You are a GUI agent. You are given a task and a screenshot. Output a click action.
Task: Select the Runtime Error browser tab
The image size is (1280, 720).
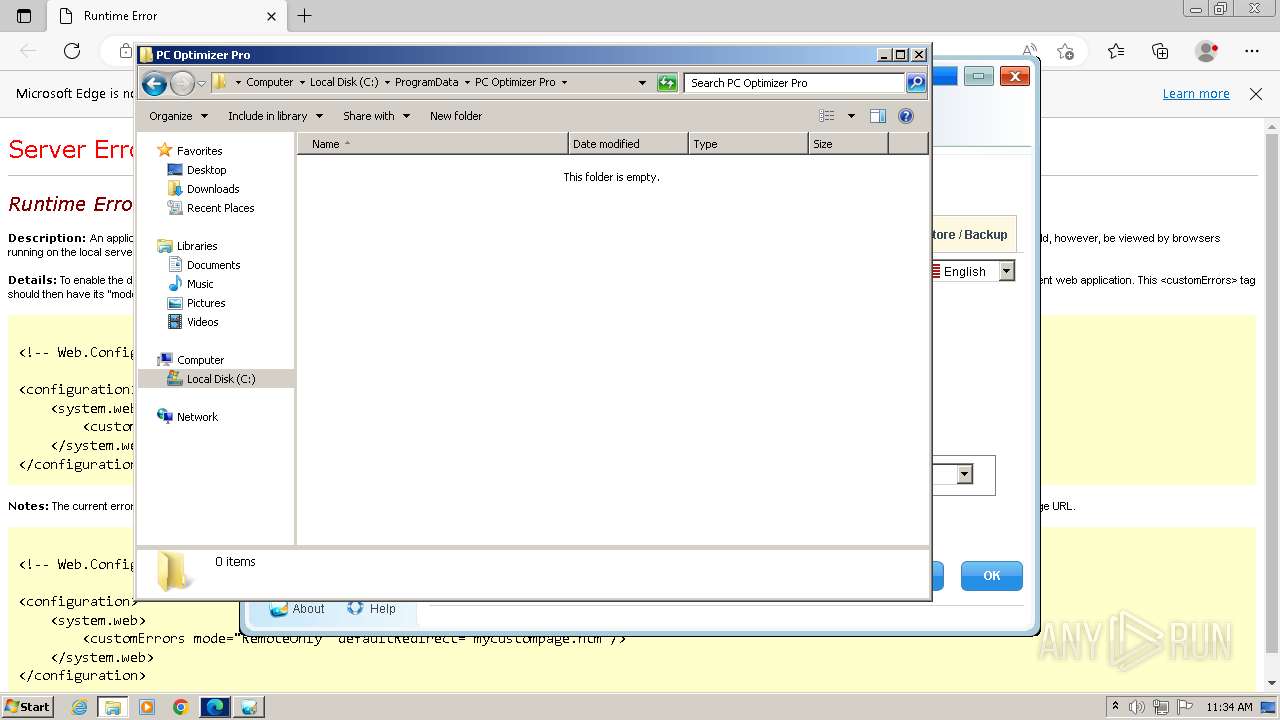[166, 16]
